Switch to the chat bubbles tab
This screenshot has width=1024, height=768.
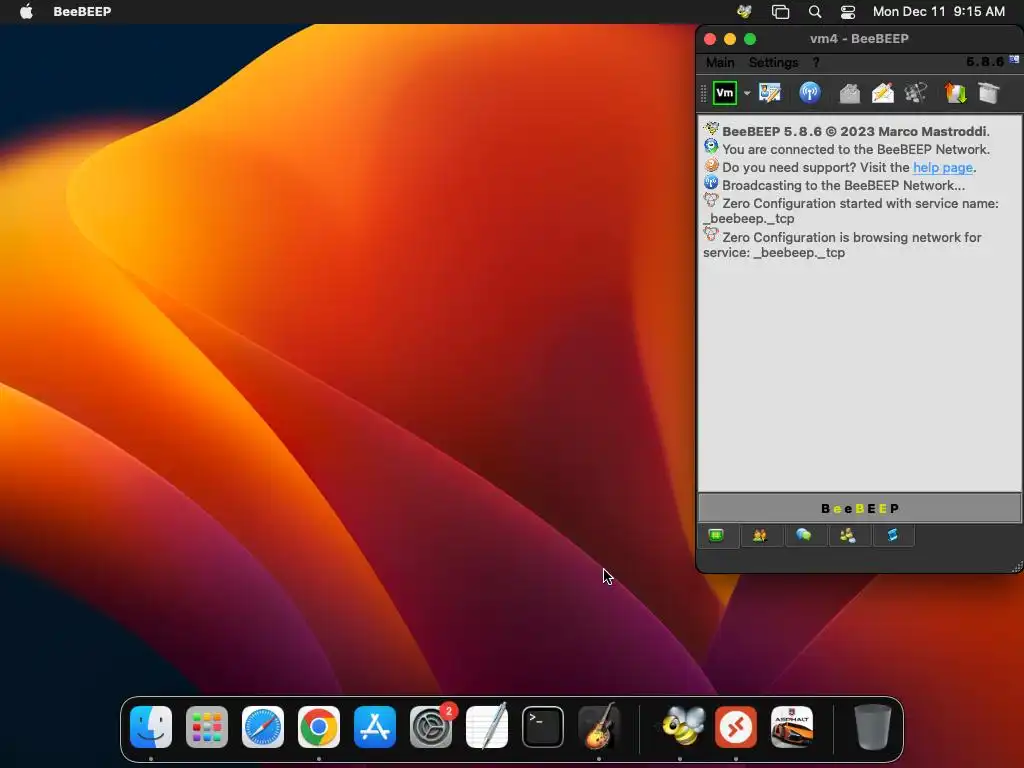pos(804,536)
